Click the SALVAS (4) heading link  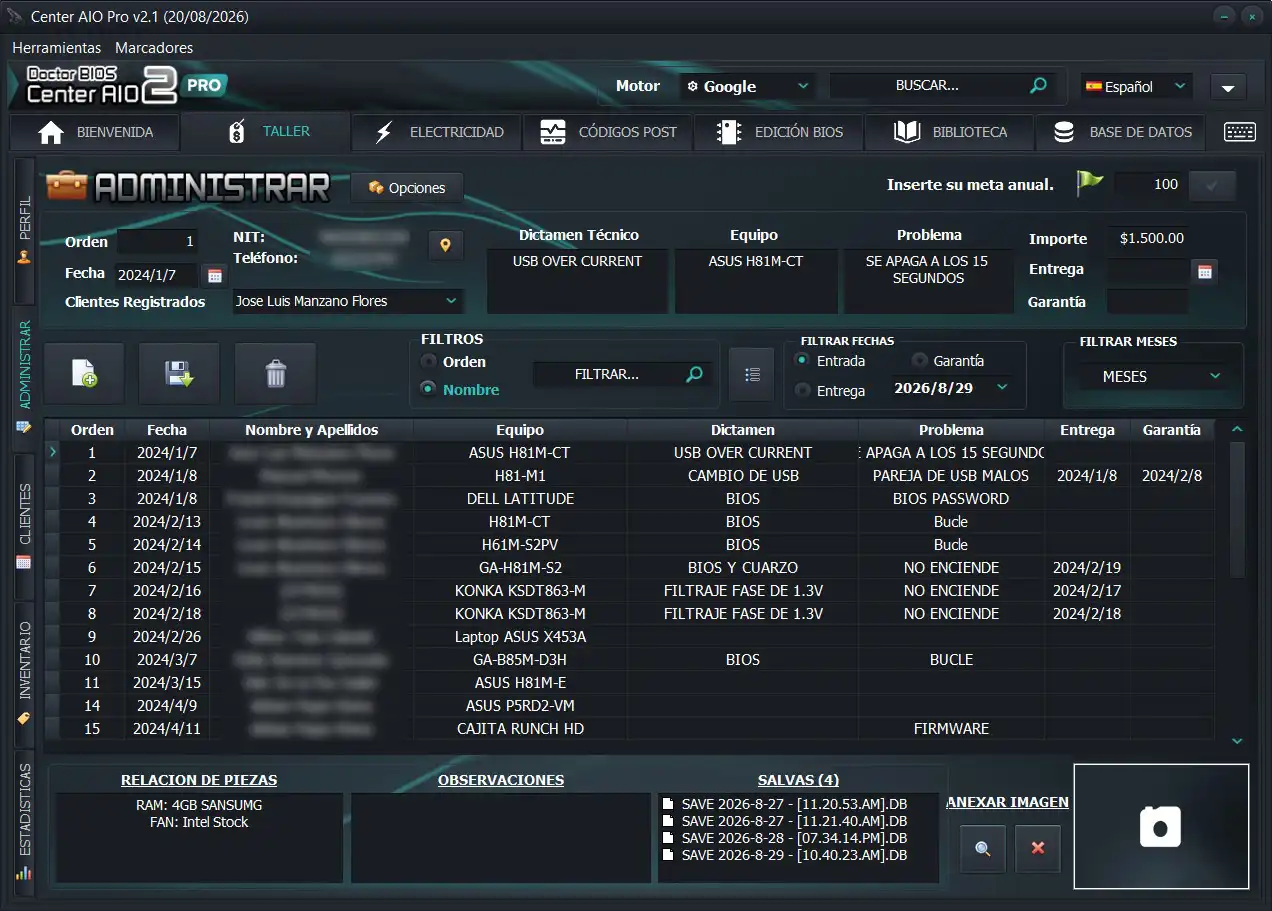click(x=798, y=780)
